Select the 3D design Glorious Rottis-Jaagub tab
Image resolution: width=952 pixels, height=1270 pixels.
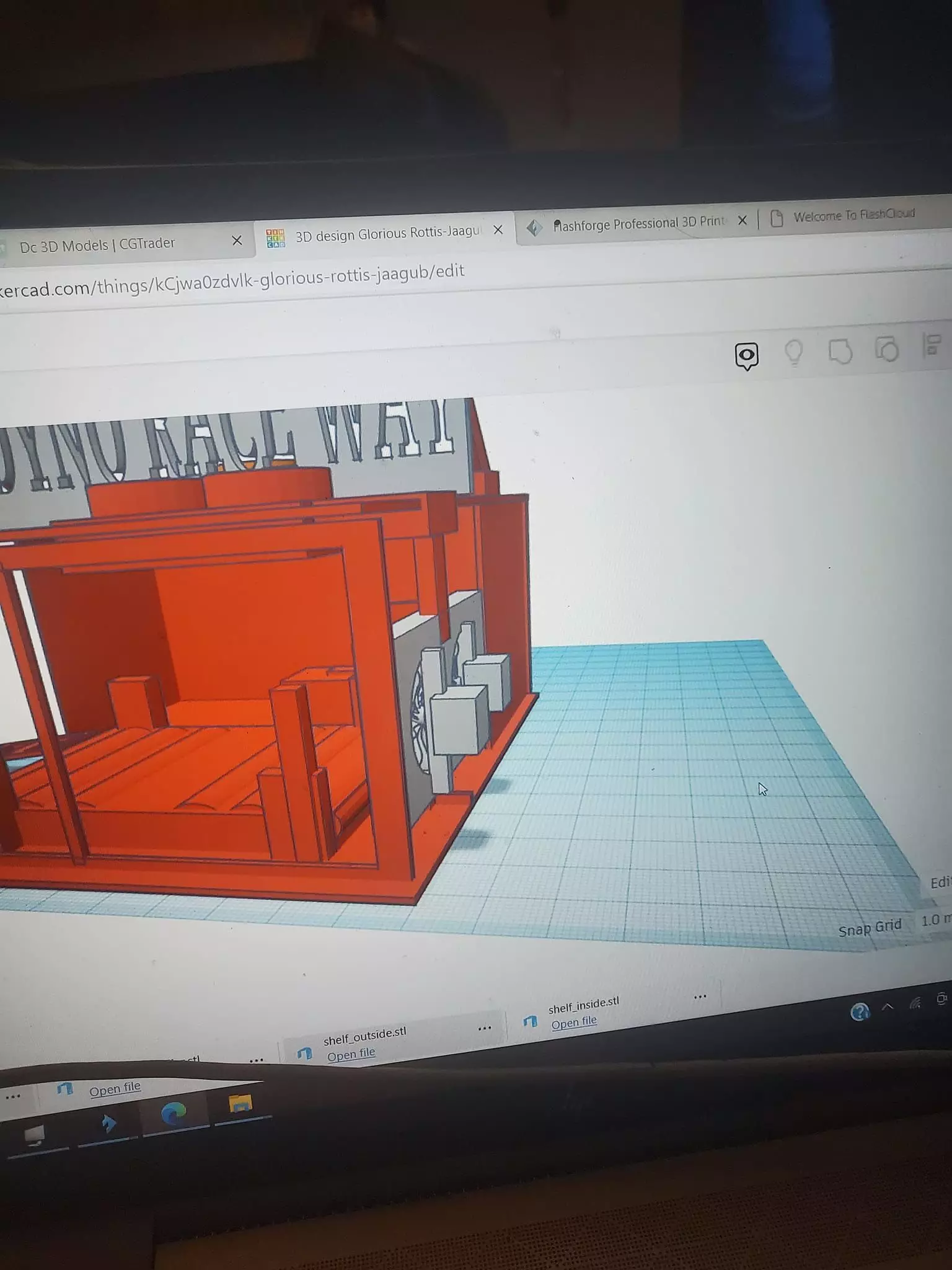(388, 234)
